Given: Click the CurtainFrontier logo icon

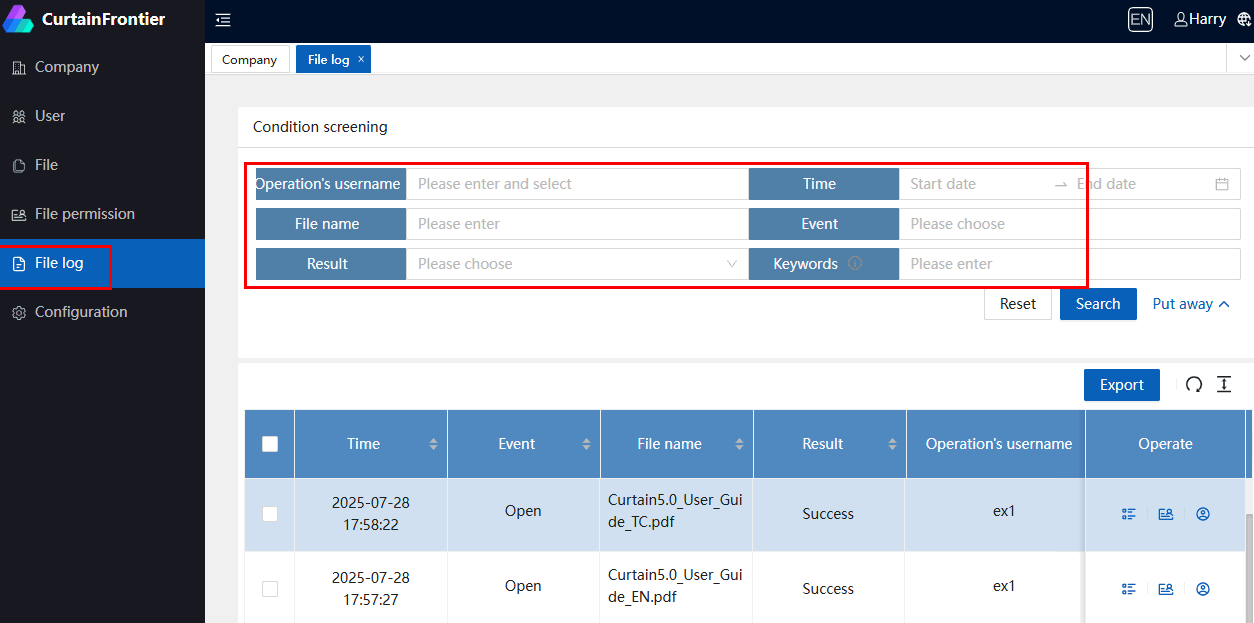Looking at the screenshot, I should click(x=18, y=19).
